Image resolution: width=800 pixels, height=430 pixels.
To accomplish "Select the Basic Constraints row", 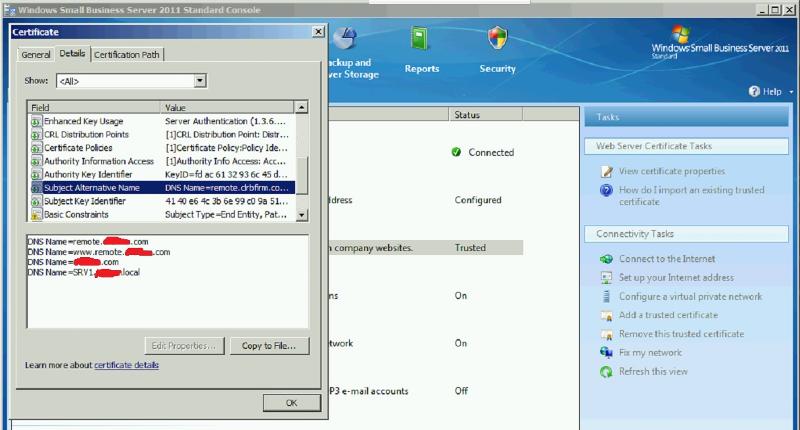I will click(x=162, y=215).
